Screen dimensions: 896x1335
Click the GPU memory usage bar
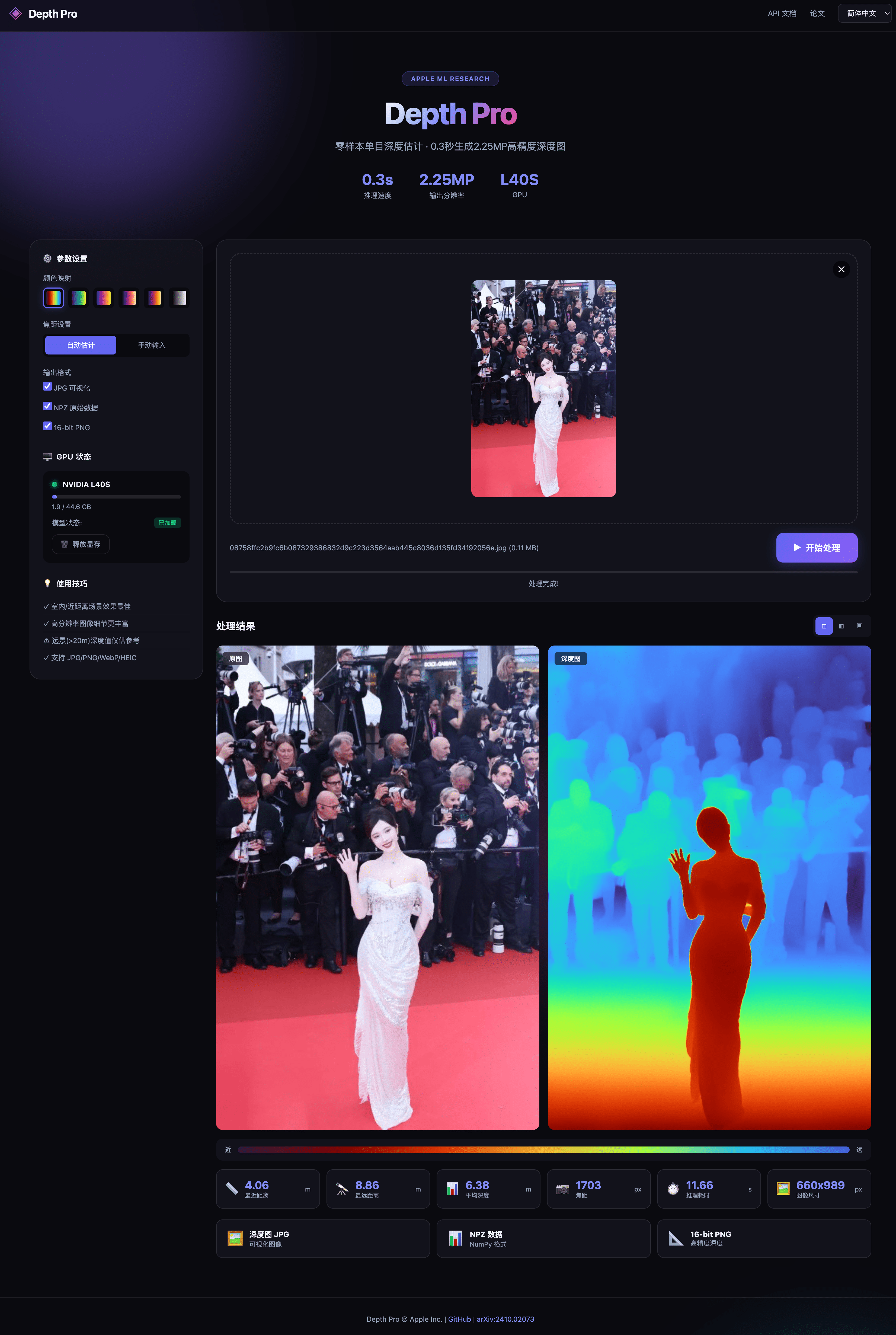tap(116, 497)
